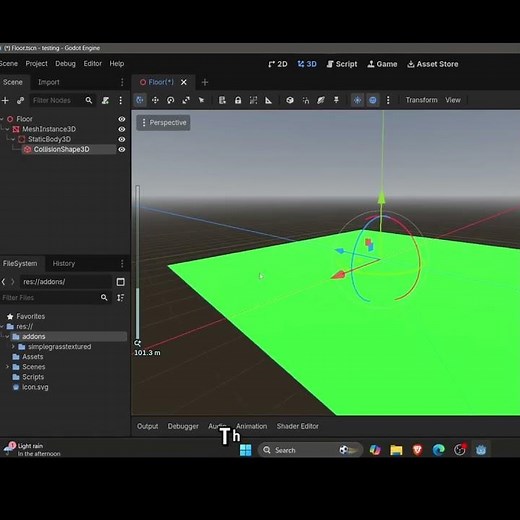Click the magnifier in Filter Nodes field
This screenshot has width=520, height=520.
89,100
